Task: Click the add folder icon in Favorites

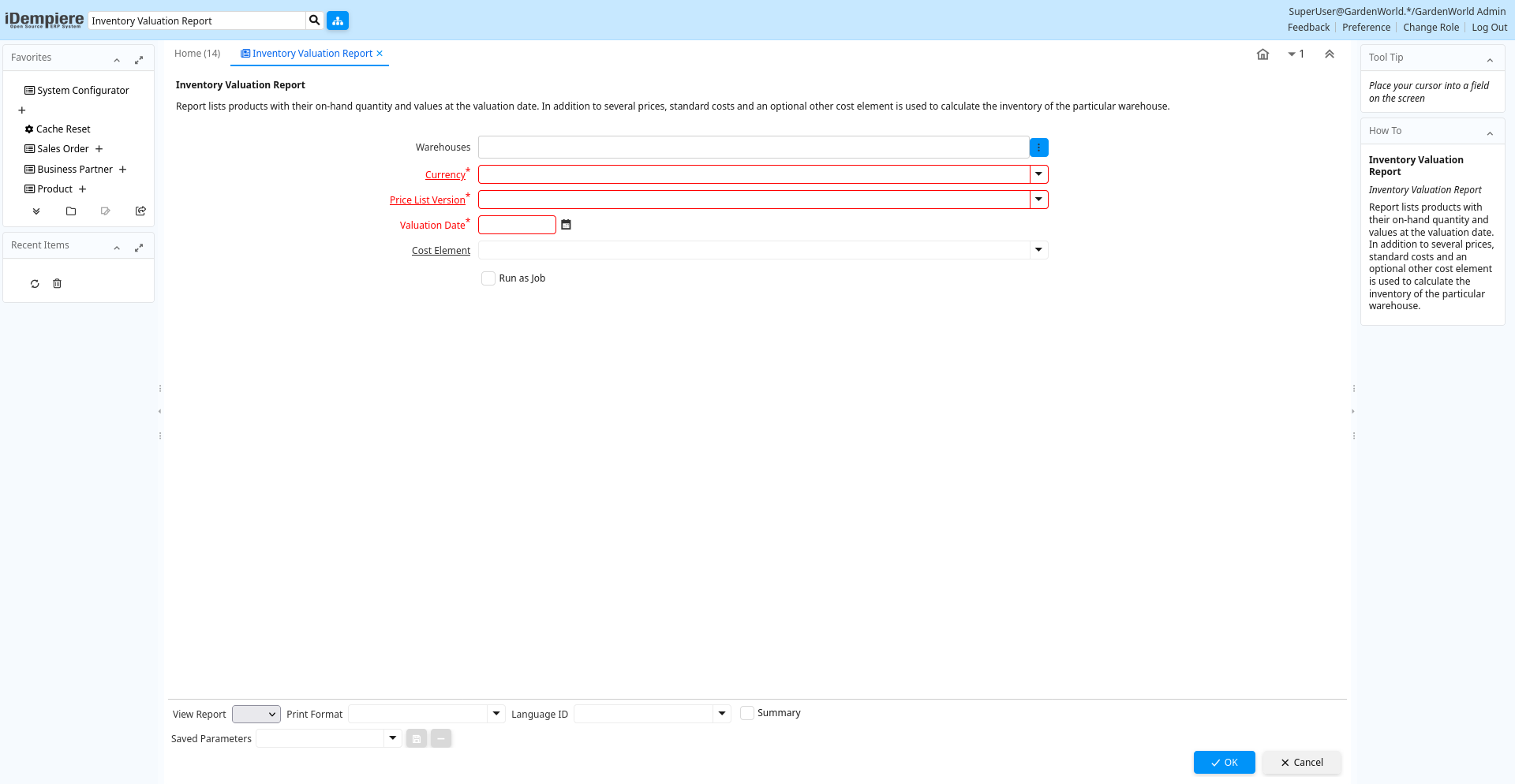Action: click(x=71, y=211)
